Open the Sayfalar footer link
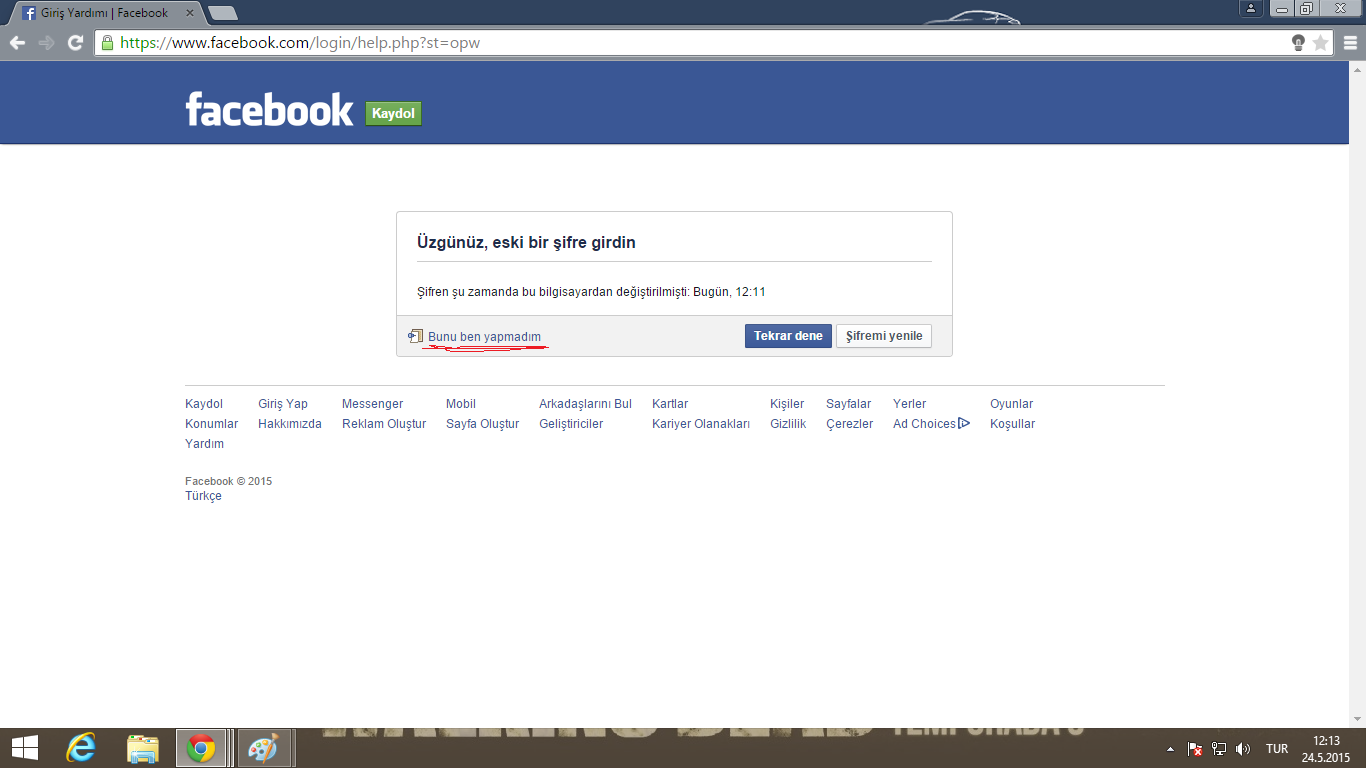1366x768 pixels. point(848,404)
